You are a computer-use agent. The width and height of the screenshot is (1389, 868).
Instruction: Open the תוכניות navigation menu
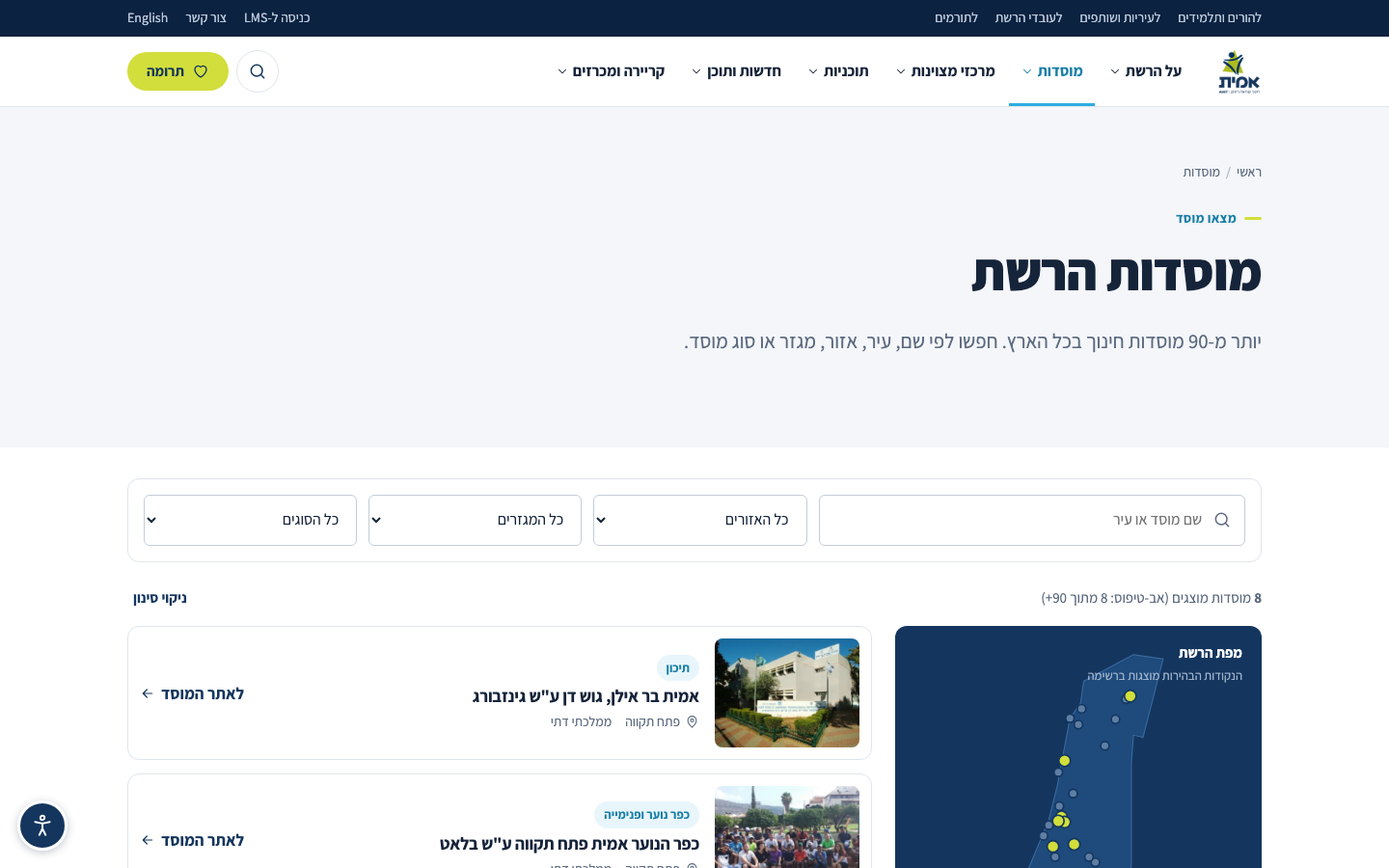(x=838, y=71)
